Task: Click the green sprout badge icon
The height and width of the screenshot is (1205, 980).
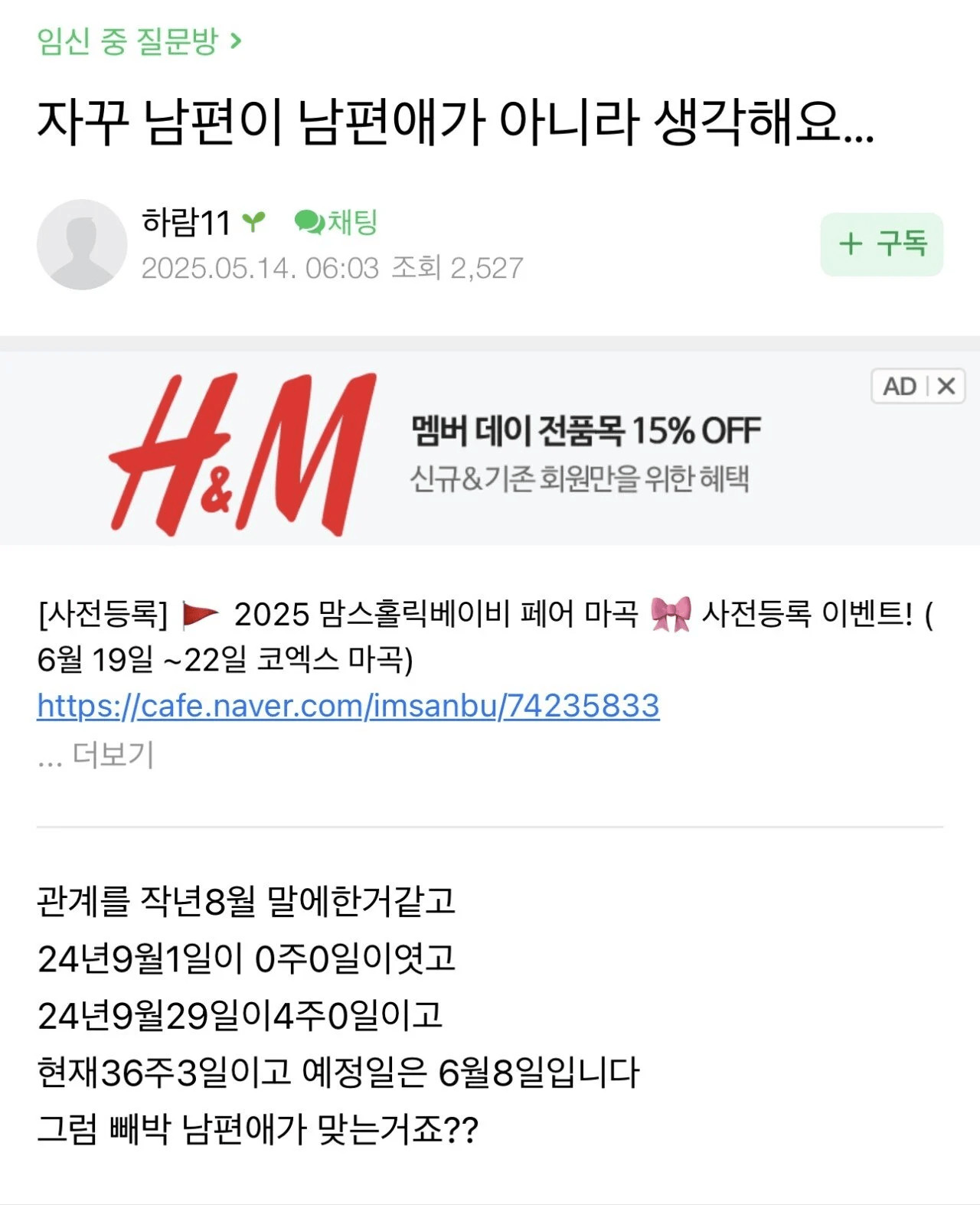Action: pyautogui.click(x=253, y=223)
